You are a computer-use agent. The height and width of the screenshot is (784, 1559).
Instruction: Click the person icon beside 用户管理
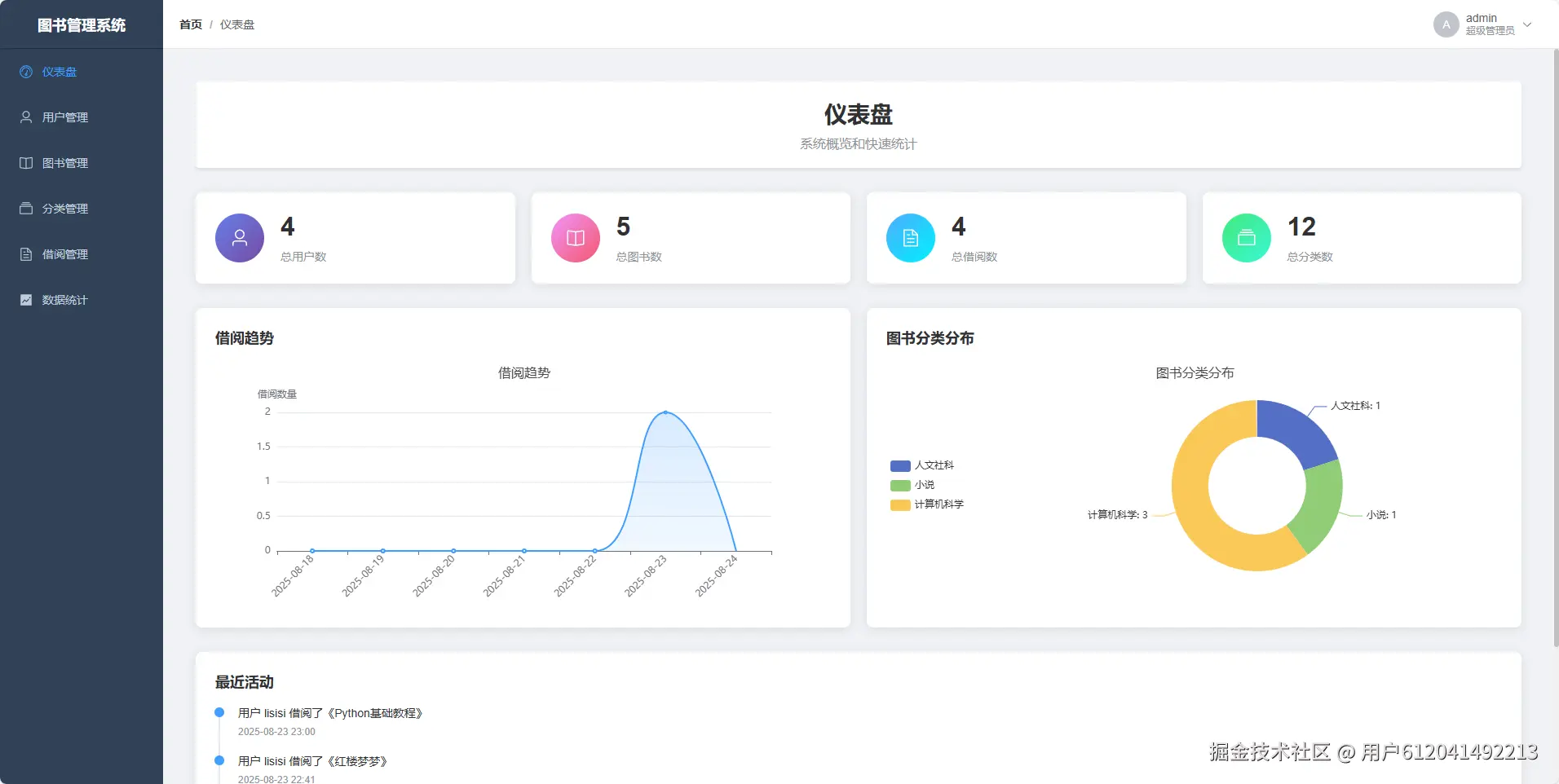pyautogui.click(x=26, y=117)
